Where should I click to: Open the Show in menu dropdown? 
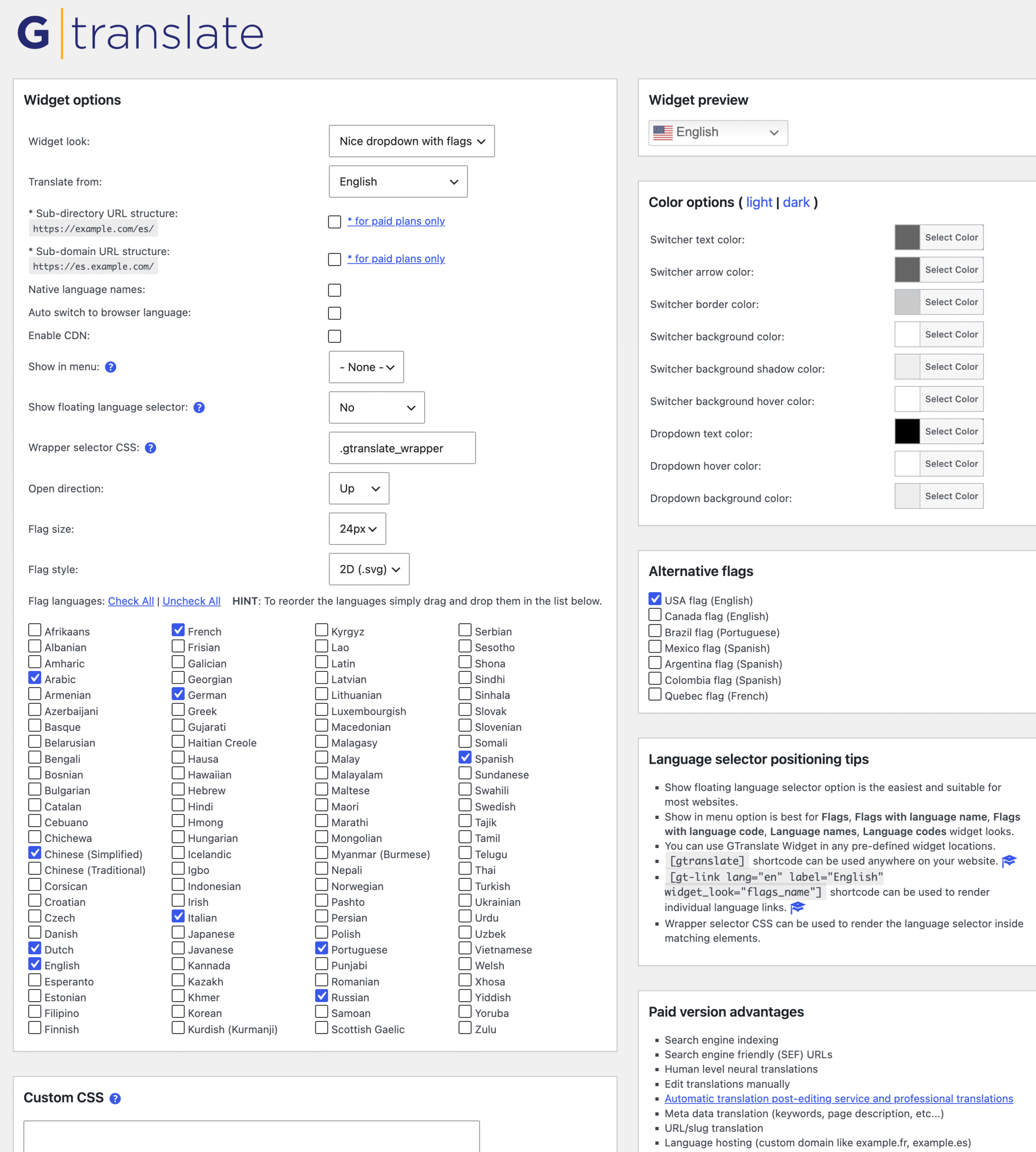[x=366, y=367]
